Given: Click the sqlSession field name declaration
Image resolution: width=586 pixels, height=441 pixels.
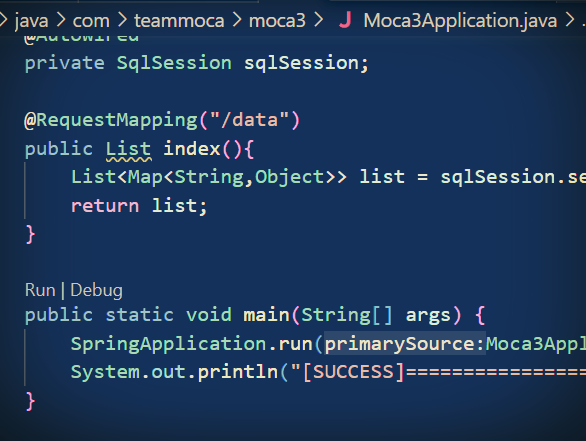Looking at the screenshot, I should pyautogui.click(x=302, y=63).
